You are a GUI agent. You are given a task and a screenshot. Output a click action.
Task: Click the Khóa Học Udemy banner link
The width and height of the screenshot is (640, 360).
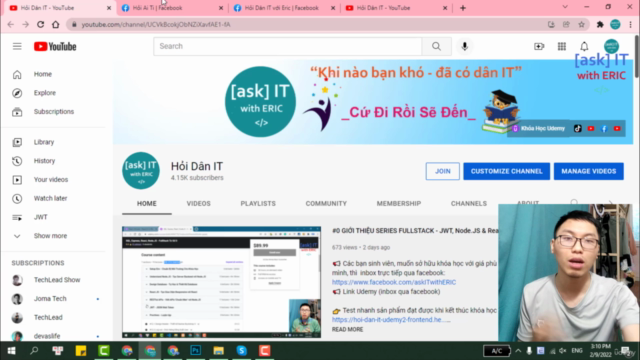tap(539, 129)
